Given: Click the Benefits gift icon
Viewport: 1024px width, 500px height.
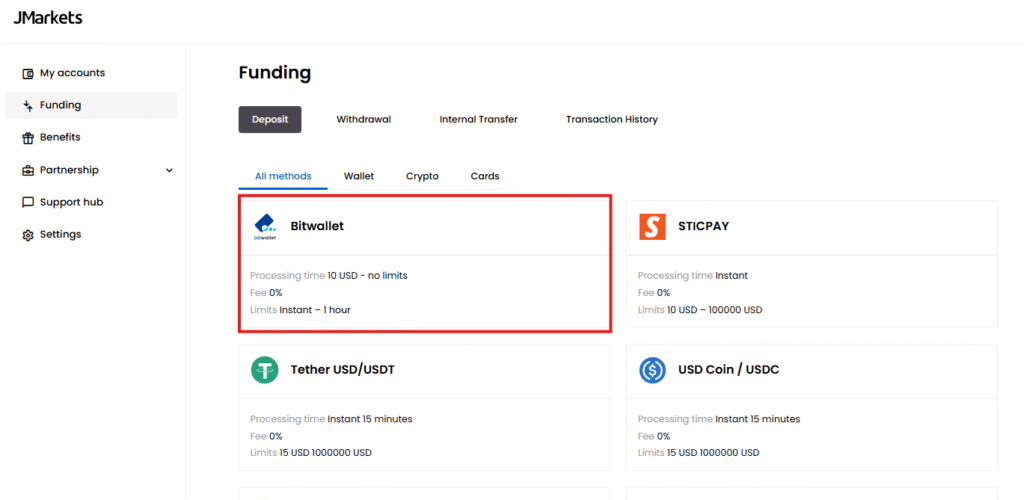Looking at the screenshot, I should point(28,137).
